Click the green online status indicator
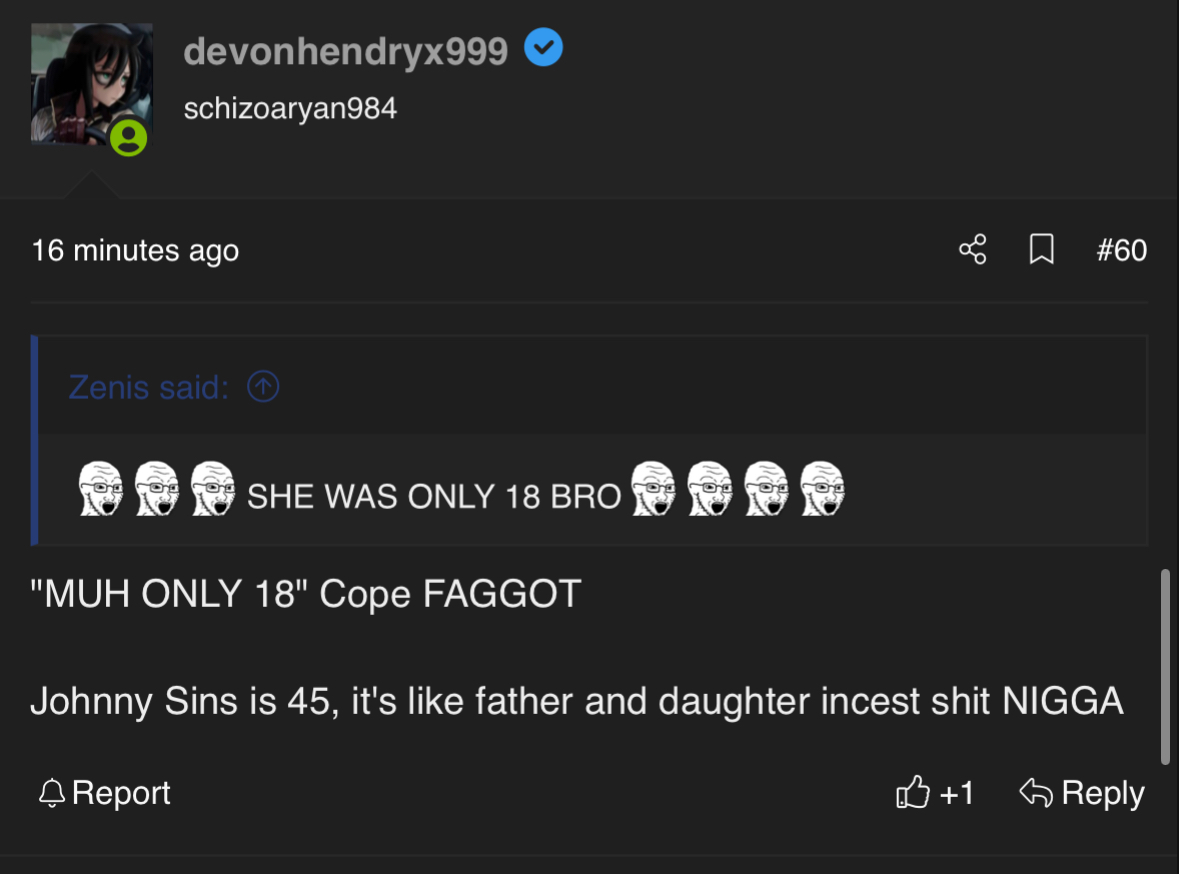Image resolution: width=1179 pixels, height=874 pixels. pyautogui.click(x=128, y=138)
